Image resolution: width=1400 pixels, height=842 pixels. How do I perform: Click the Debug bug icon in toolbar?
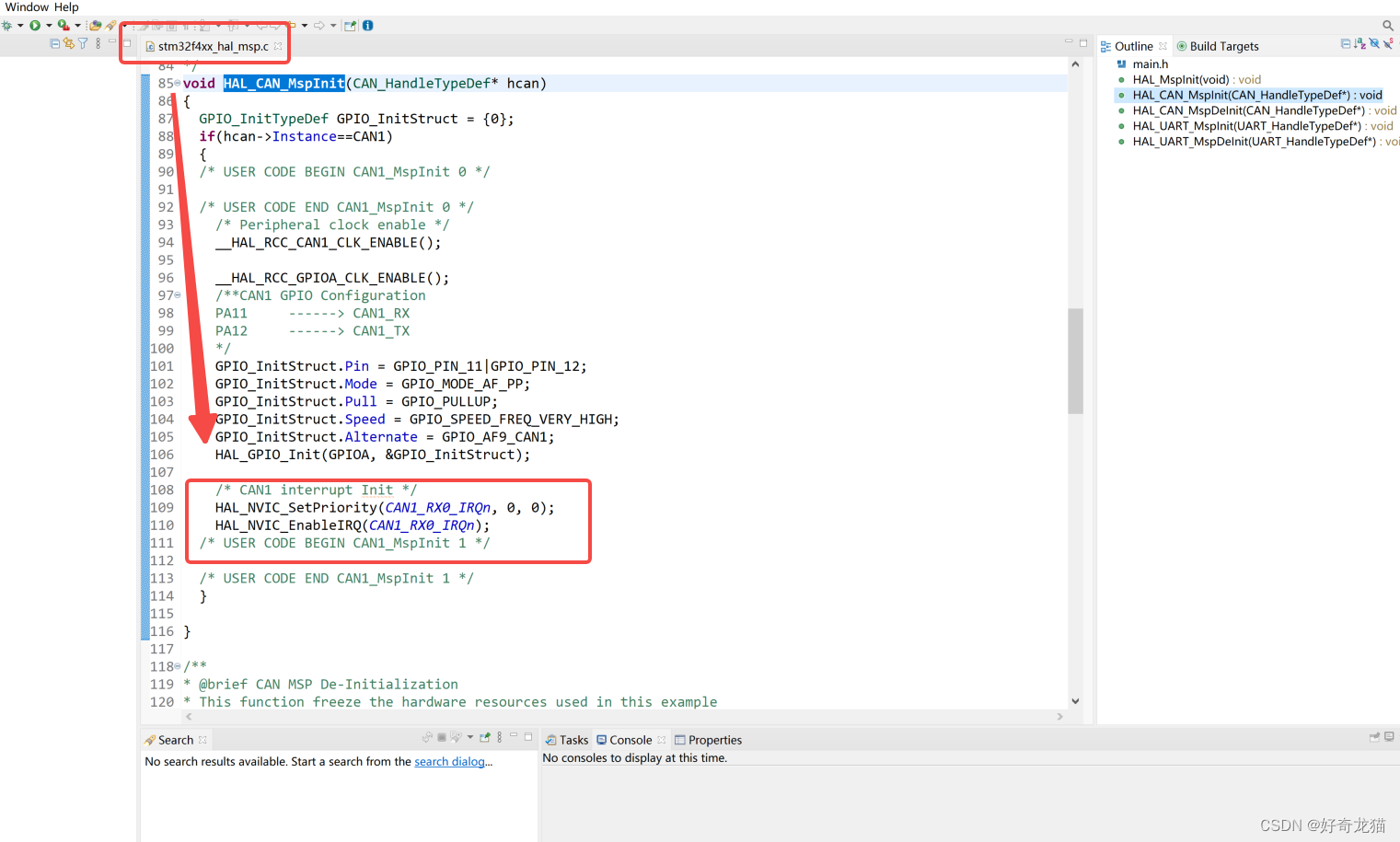pos(6,26)
